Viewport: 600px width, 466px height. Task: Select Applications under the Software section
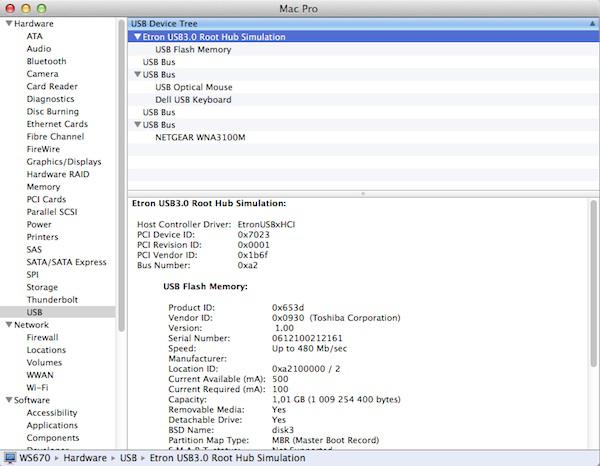[x=52, y=425]
